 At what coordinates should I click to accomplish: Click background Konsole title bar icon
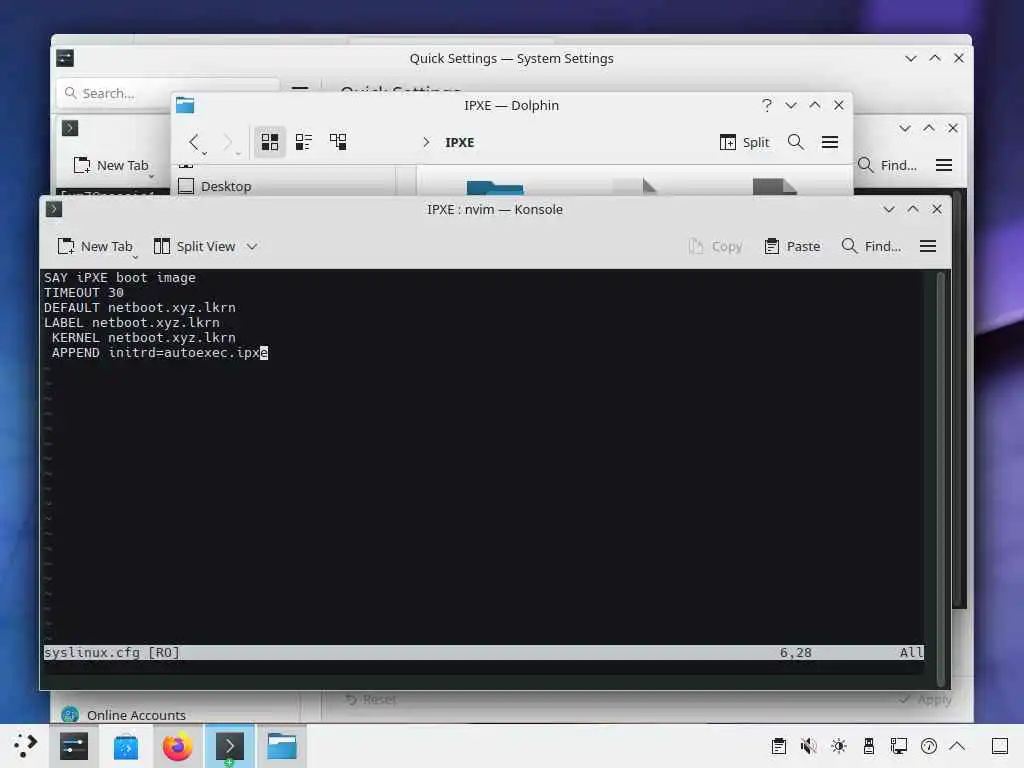click(70, 128)
